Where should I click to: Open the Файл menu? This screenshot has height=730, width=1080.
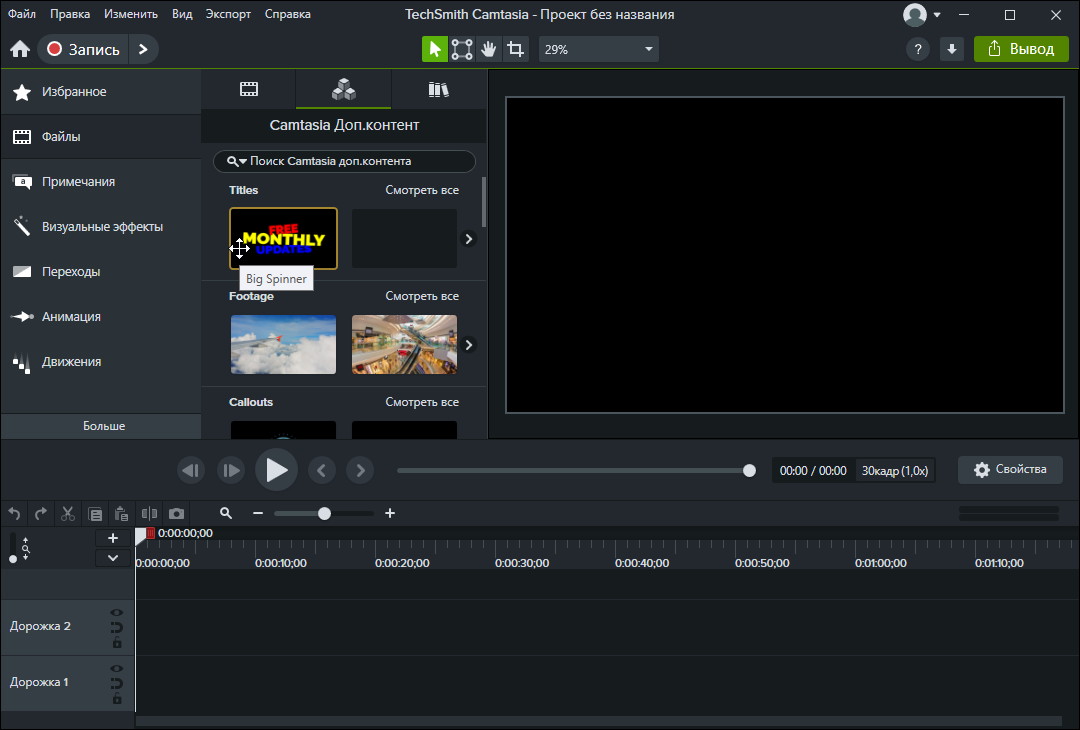point(22,14)
